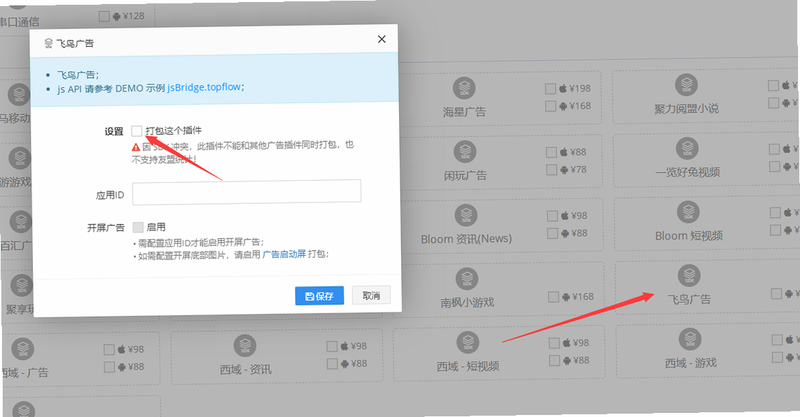Click the 西域 - 游戏 label
Screen dimensions: 800x417
pyautogui.click(x=691, y=363)
